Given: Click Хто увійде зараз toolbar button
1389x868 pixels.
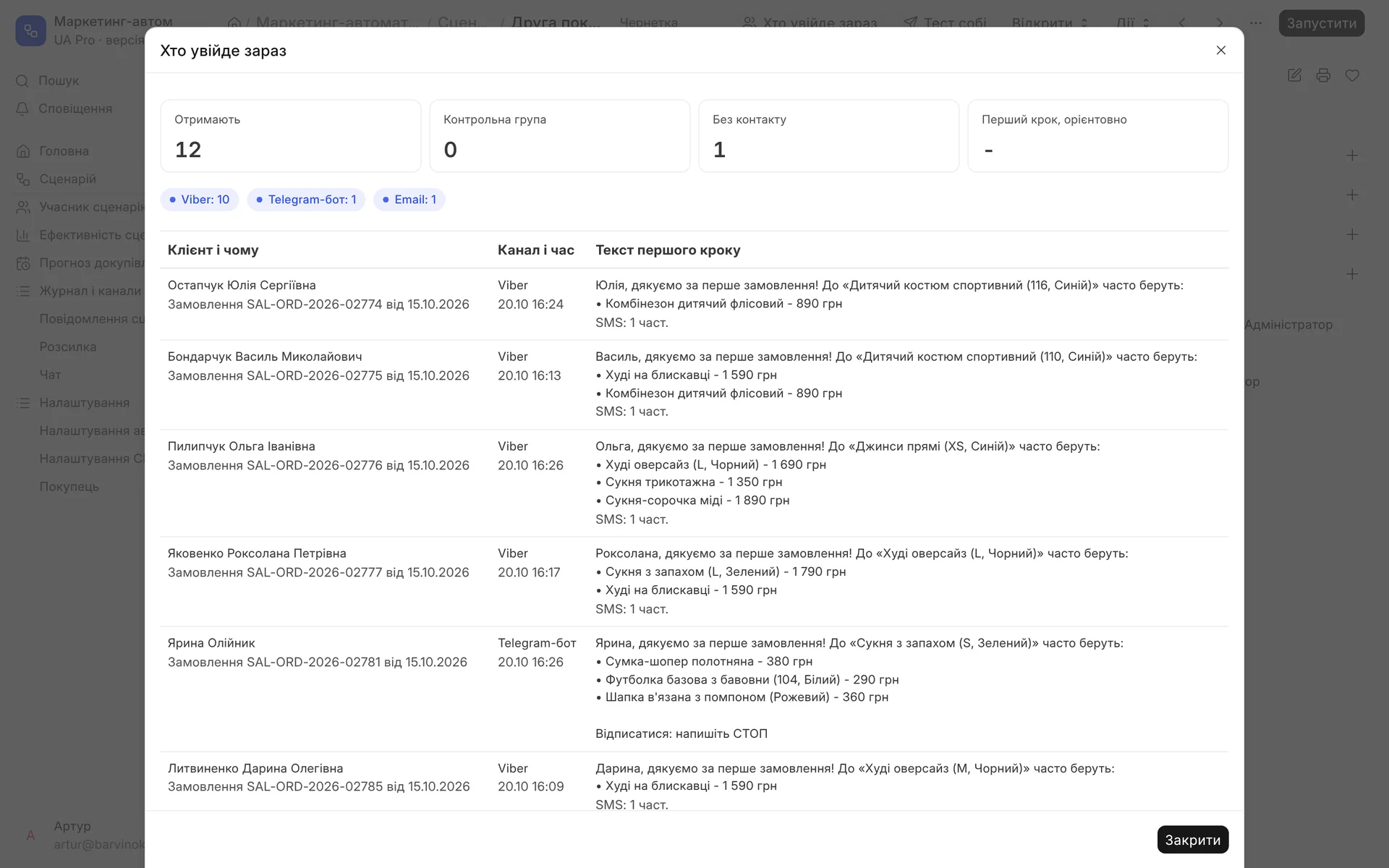Looking at the screenshot, I should (x=810, y=23).
